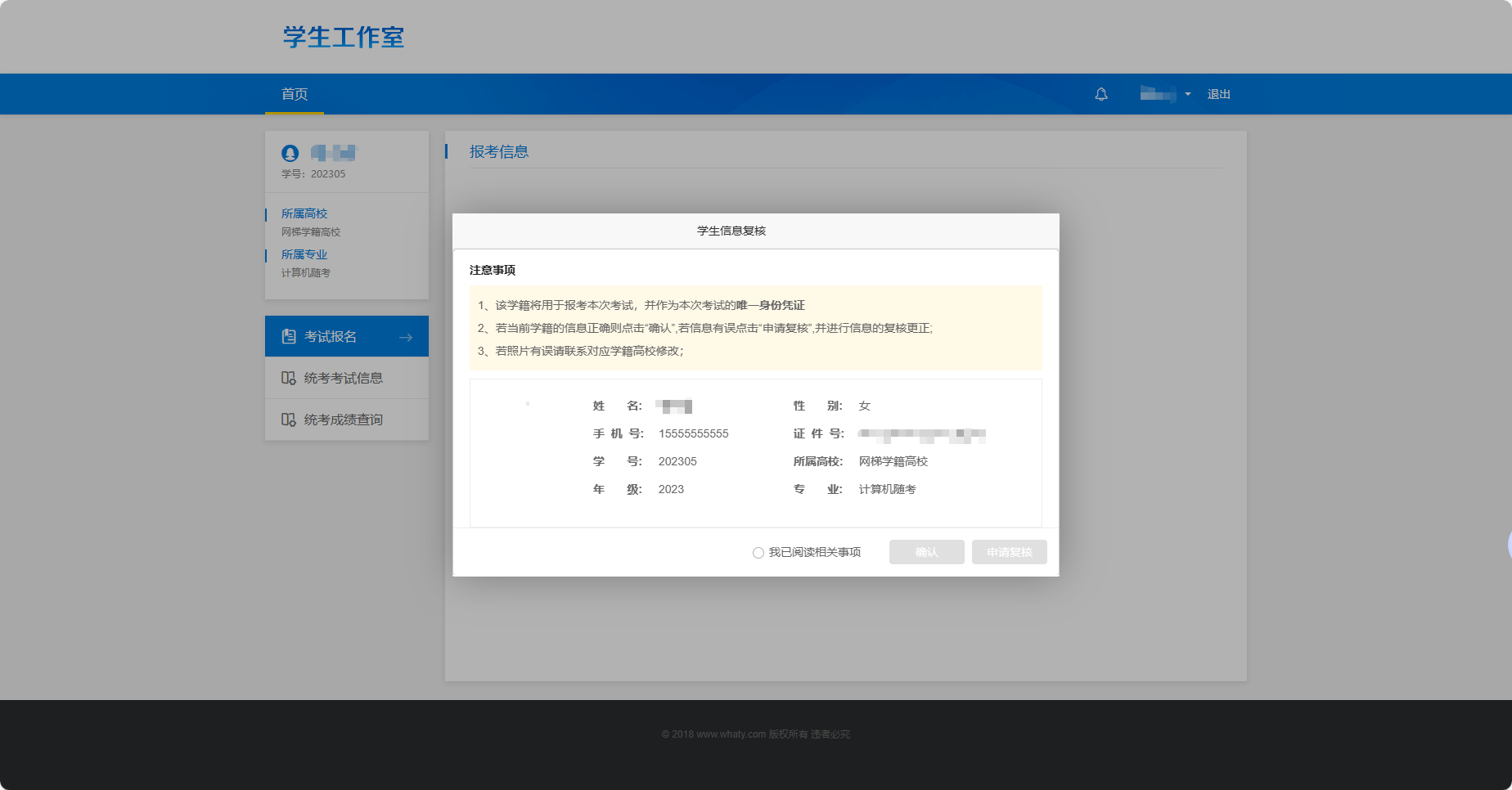Click the footer www.whaty.com copyright text
1512x790 pixels.
[755, 734]
